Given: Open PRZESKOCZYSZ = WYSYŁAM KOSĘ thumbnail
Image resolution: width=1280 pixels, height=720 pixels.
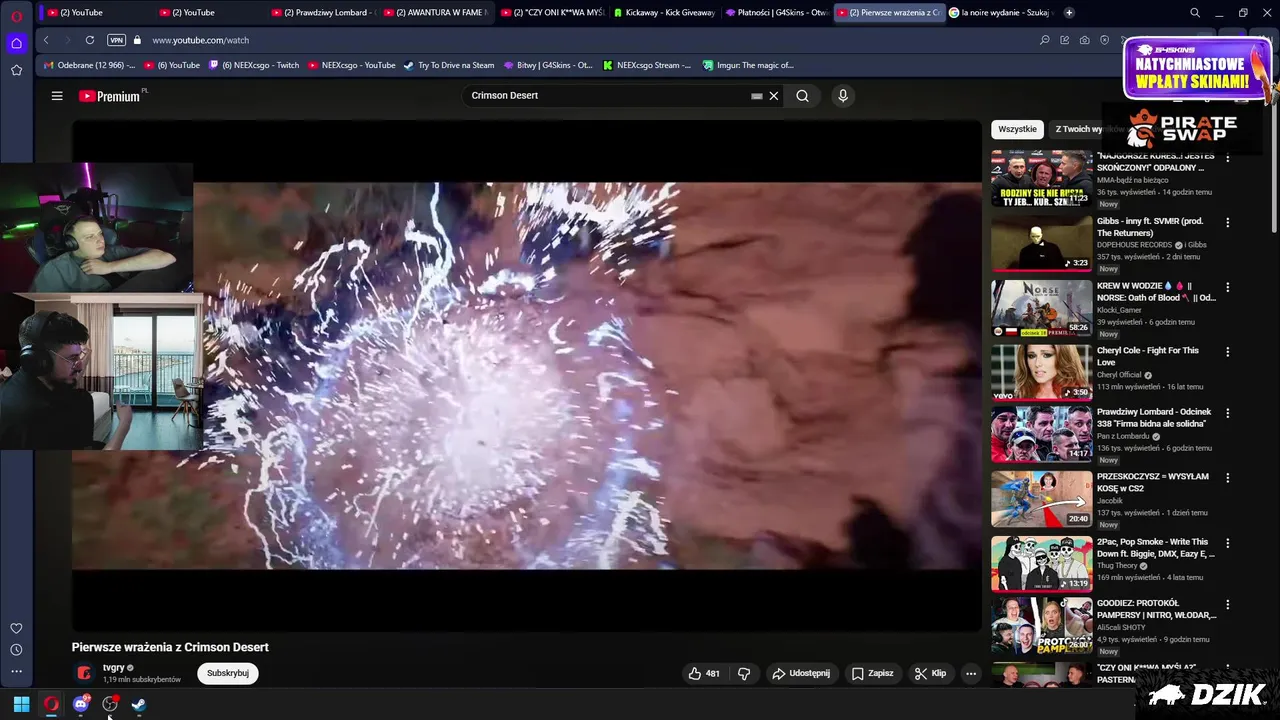Looking at the screenshot, I should pos(1041,499).
